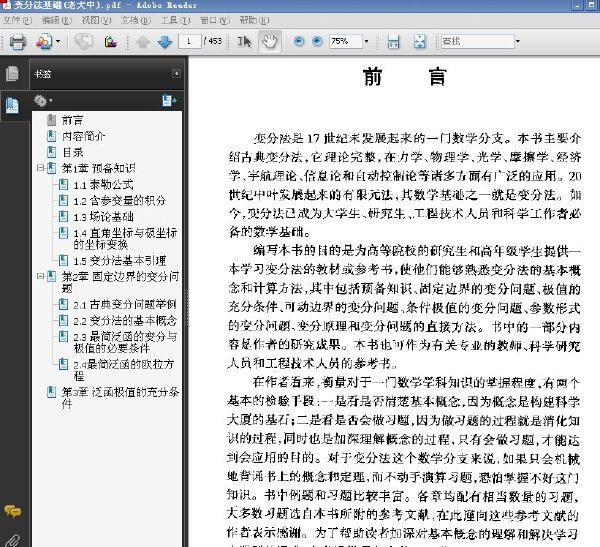The image size is (600, 547).
Task: Jump to 第3章 泛函极值的充分条件 bookmark
Action: click(120, 397)
